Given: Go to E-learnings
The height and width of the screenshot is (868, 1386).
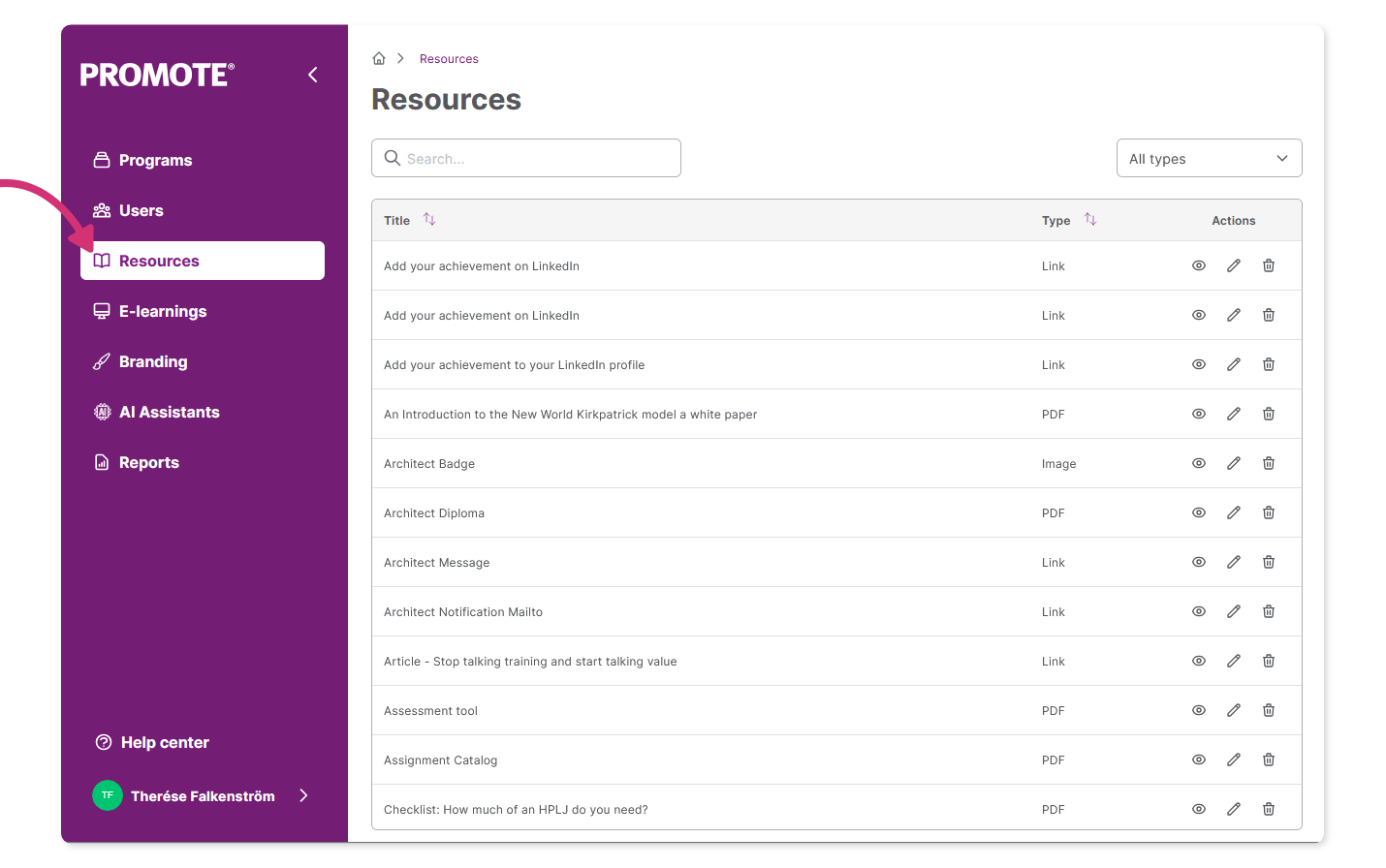Looking at the screenshot, I should [203, 311].
